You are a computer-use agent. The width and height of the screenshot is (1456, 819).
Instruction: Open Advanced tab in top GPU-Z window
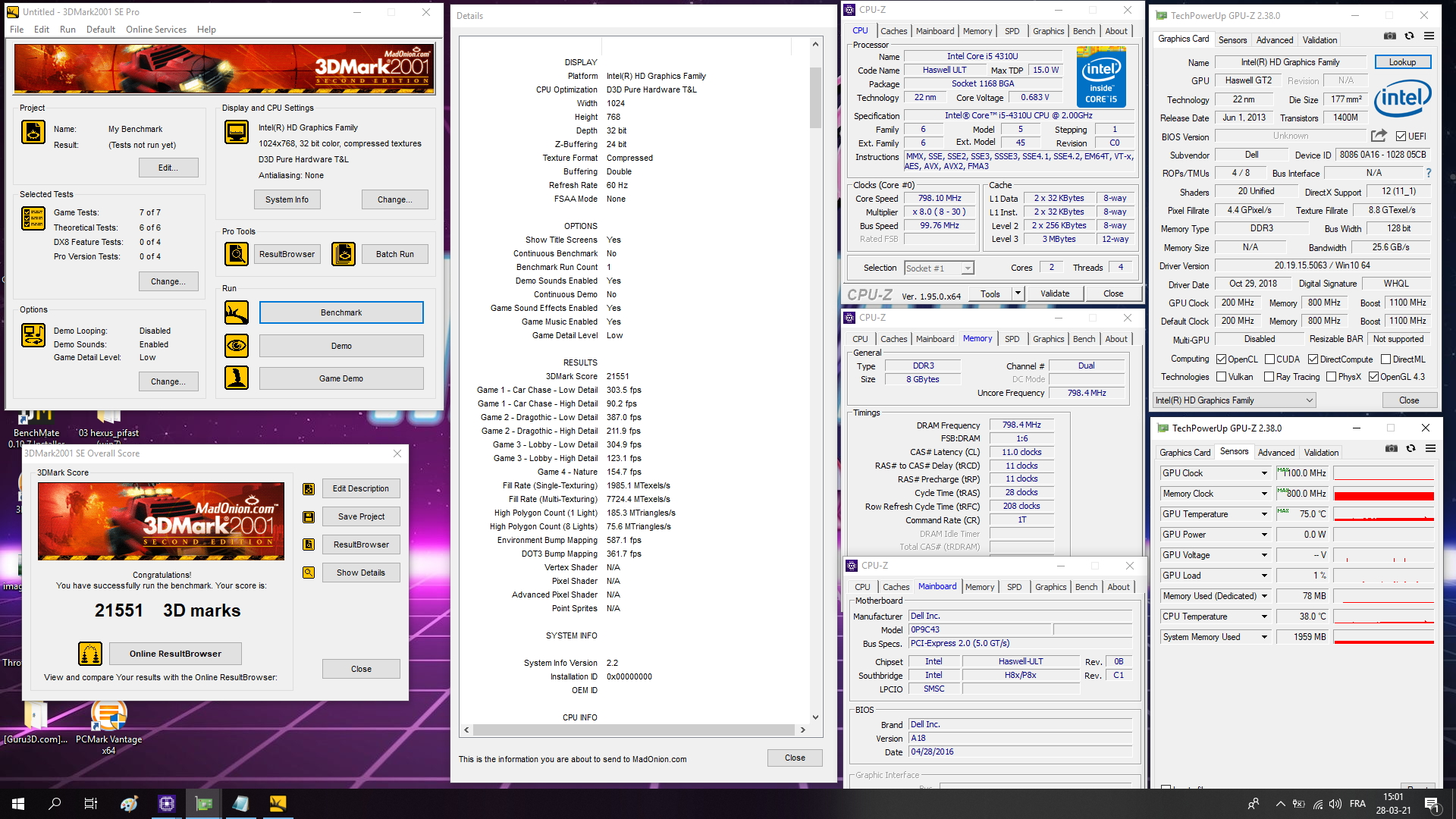click(x=1275, y=40)
